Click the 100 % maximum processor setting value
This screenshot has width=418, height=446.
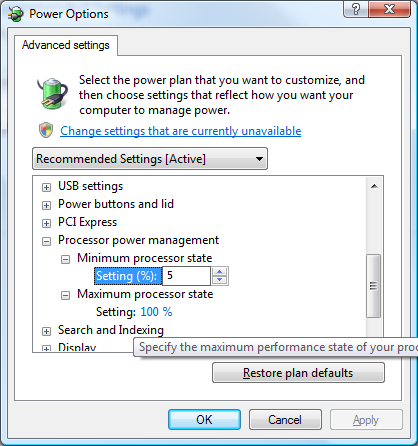(156, 312)
